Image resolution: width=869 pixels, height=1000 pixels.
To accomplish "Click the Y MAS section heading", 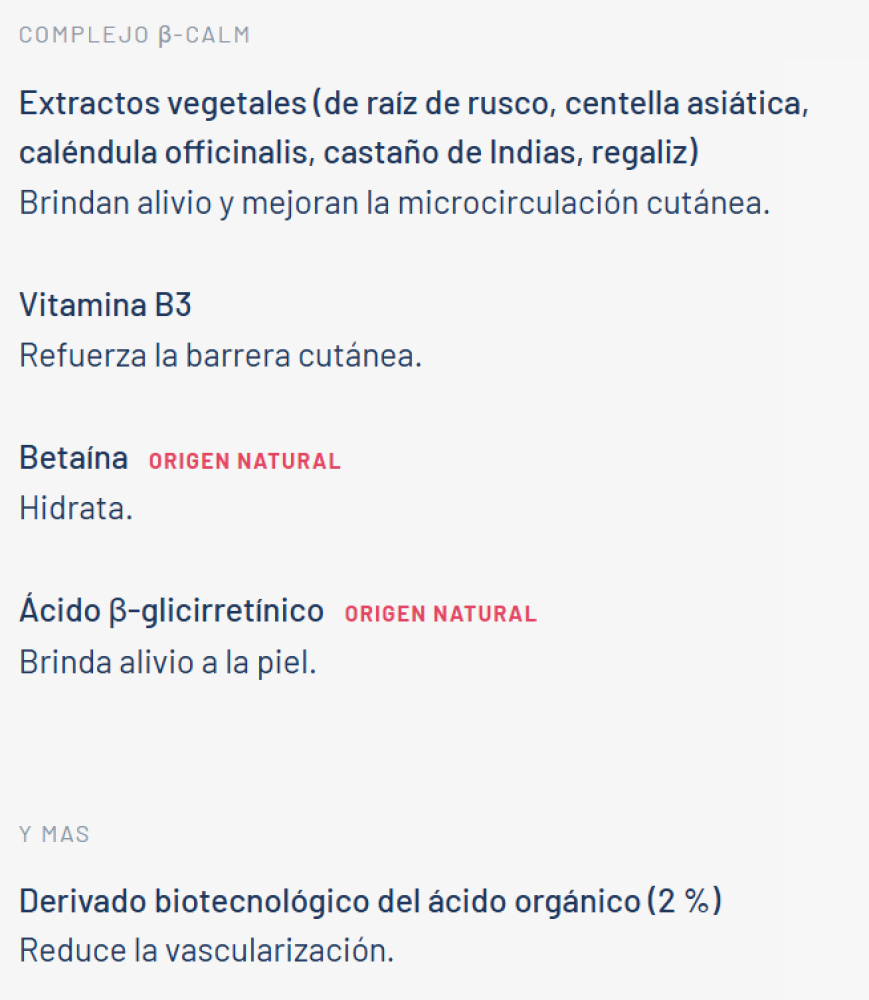I will (54, 834).
